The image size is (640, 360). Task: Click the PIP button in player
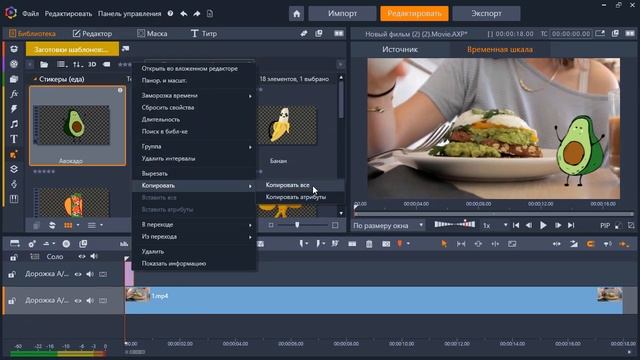(x=605, y=225)
